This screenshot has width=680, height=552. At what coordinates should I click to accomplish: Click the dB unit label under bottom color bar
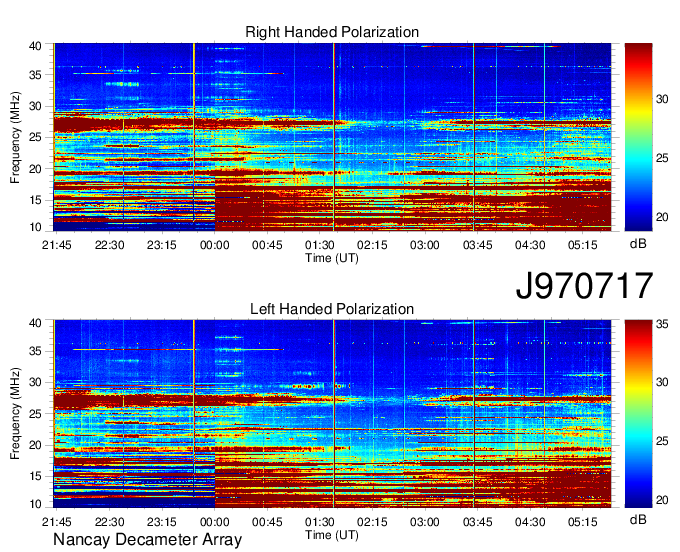[x=638, y=519]
